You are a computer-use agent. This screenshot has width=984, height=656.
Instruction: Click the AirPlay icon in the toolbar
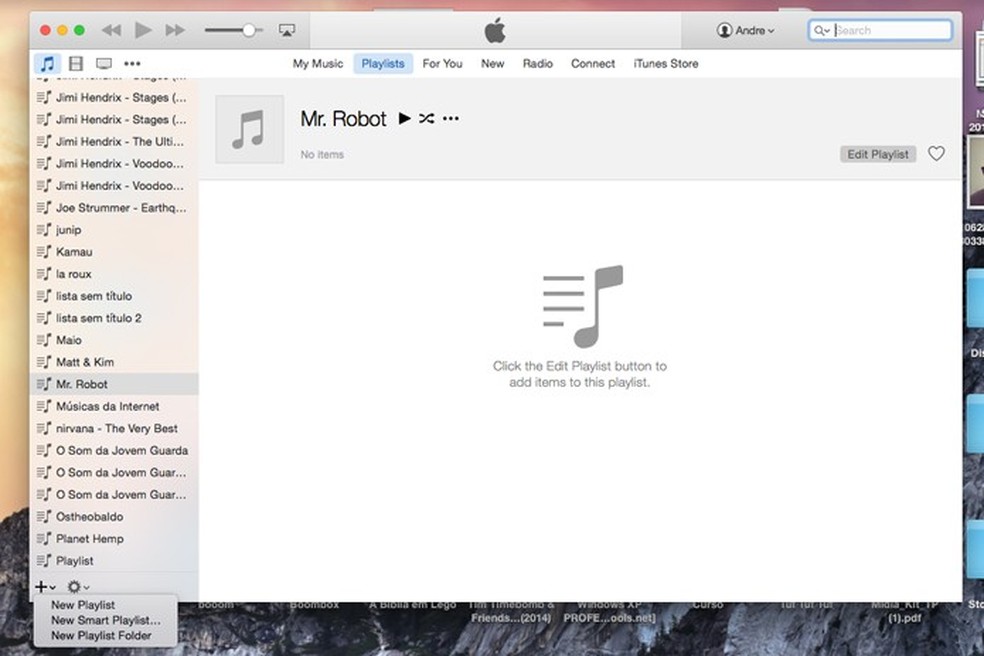point(287,30)
